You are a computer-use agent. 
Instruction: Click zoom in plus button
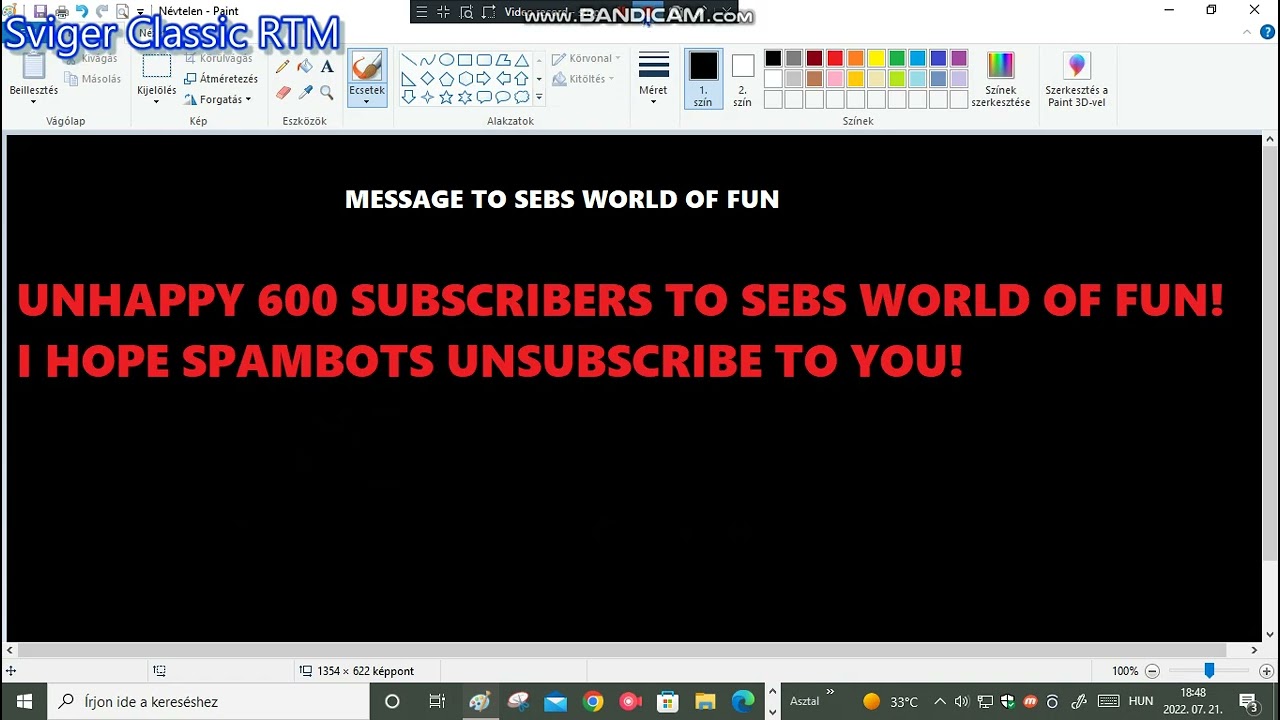coord(1266,671)
